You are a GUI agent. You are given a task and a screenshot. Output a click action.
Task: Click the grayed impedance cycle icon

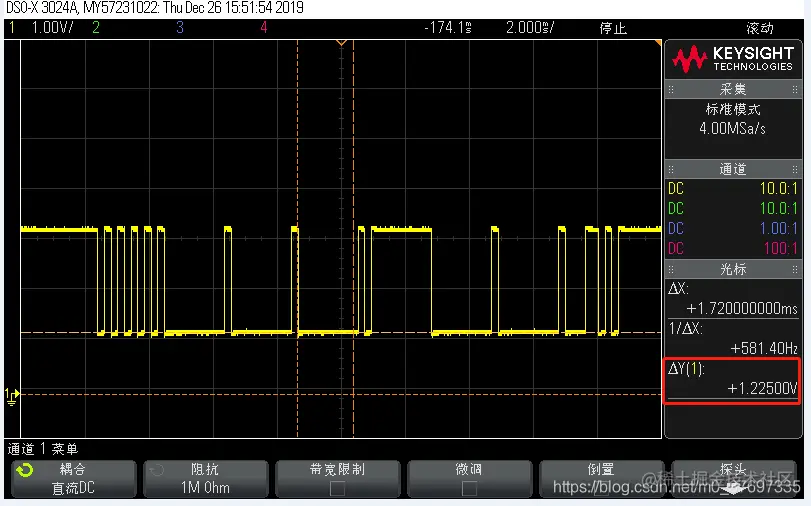click(156, 470)
